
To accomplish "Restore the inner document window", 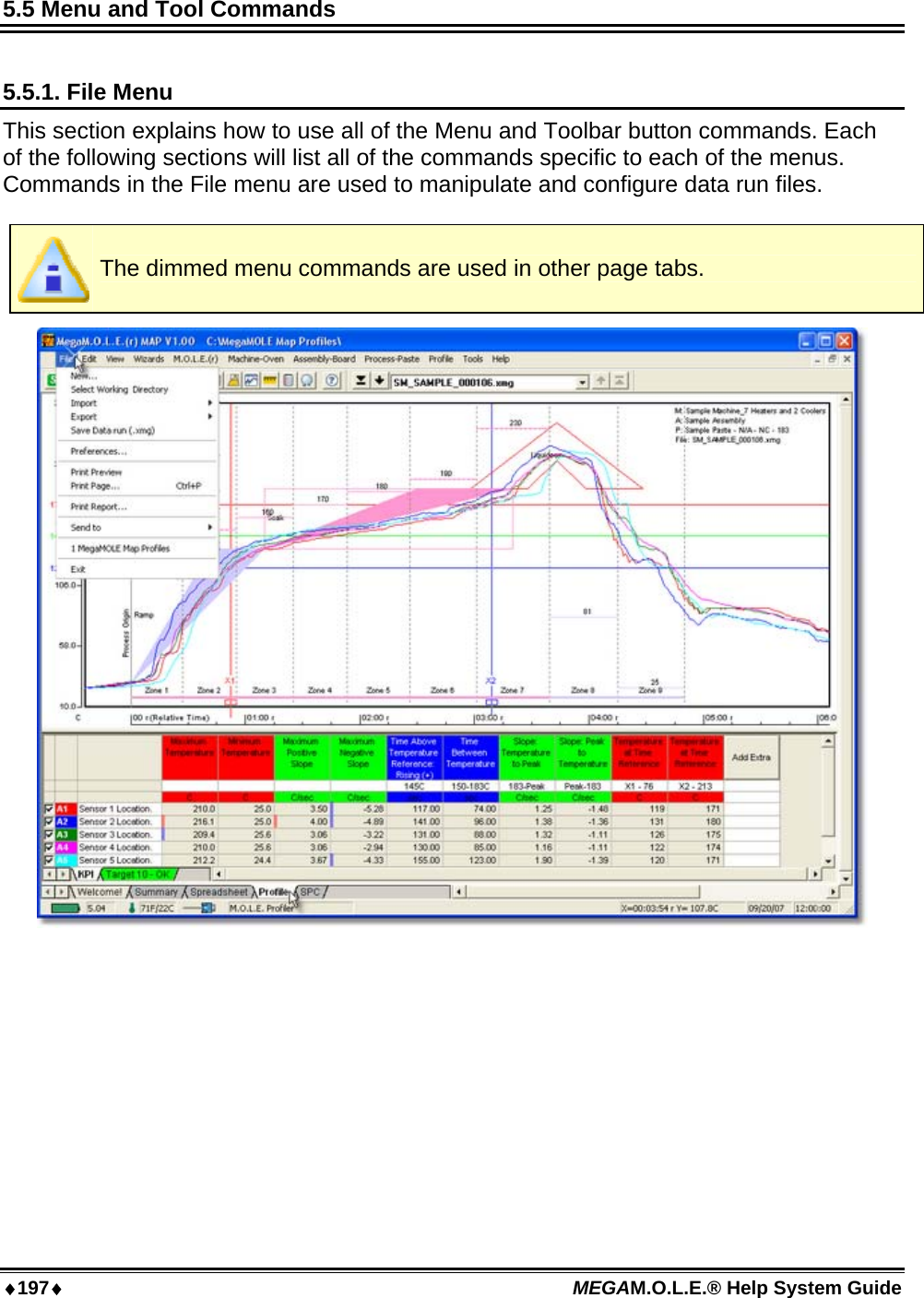I will coord(831,359).
